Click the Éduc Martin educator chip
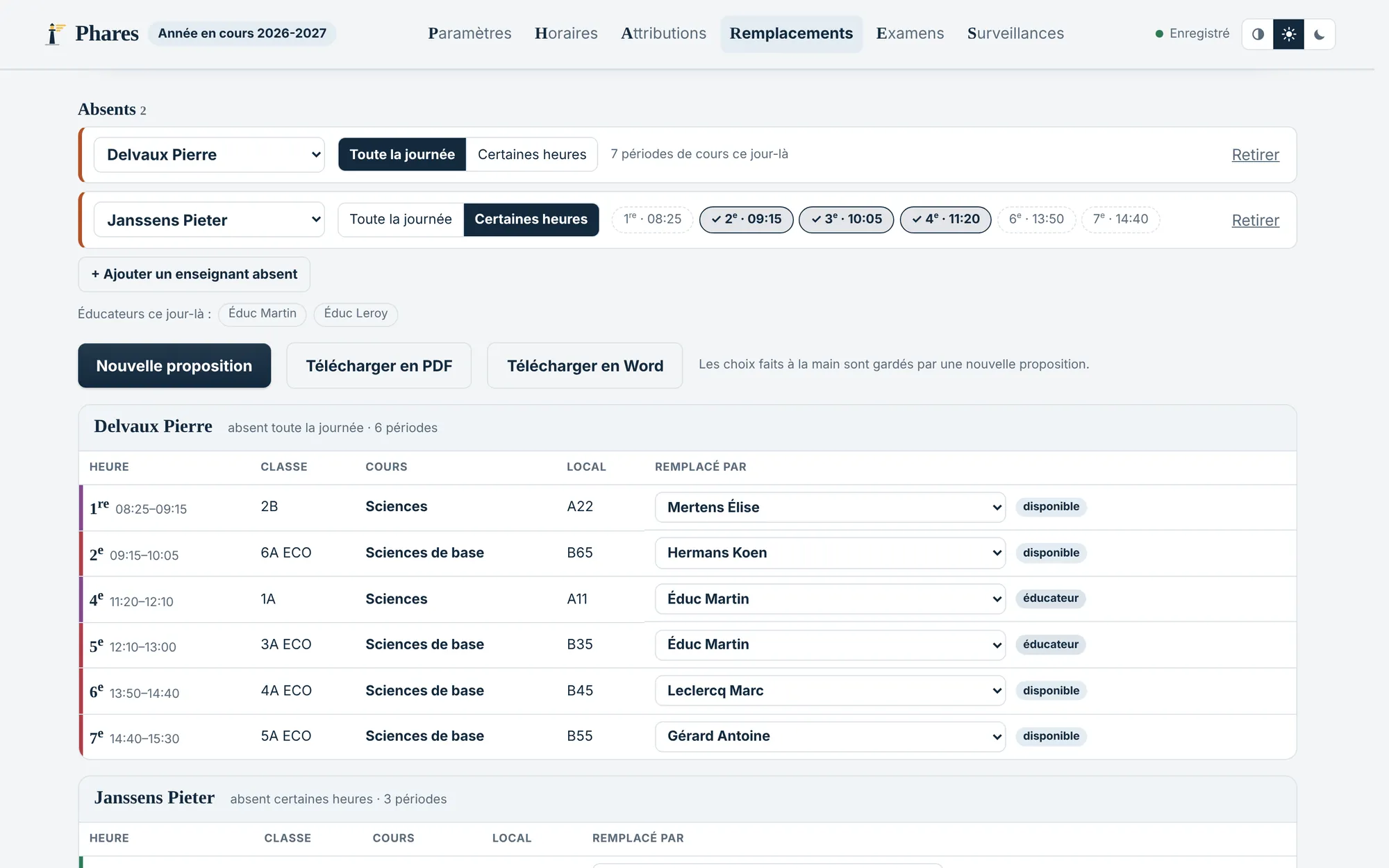The image size is (1389, 868). tap(263, 314)
